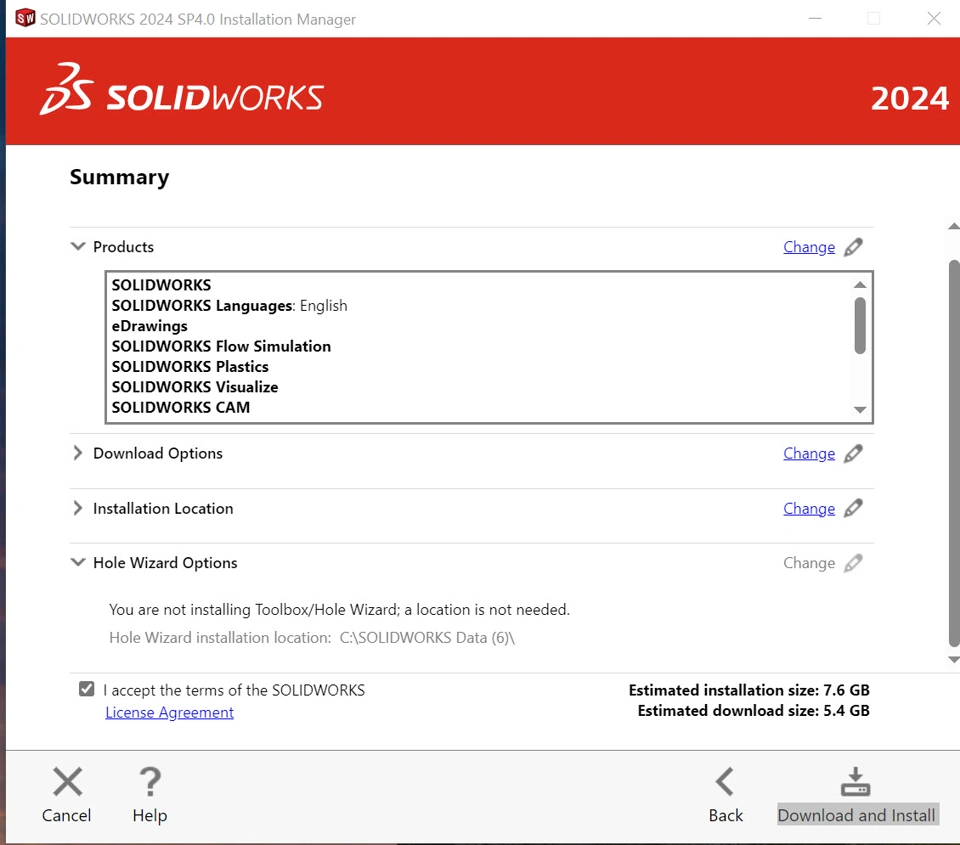Go Back using the left chevron icon

[x=725, y=782]
